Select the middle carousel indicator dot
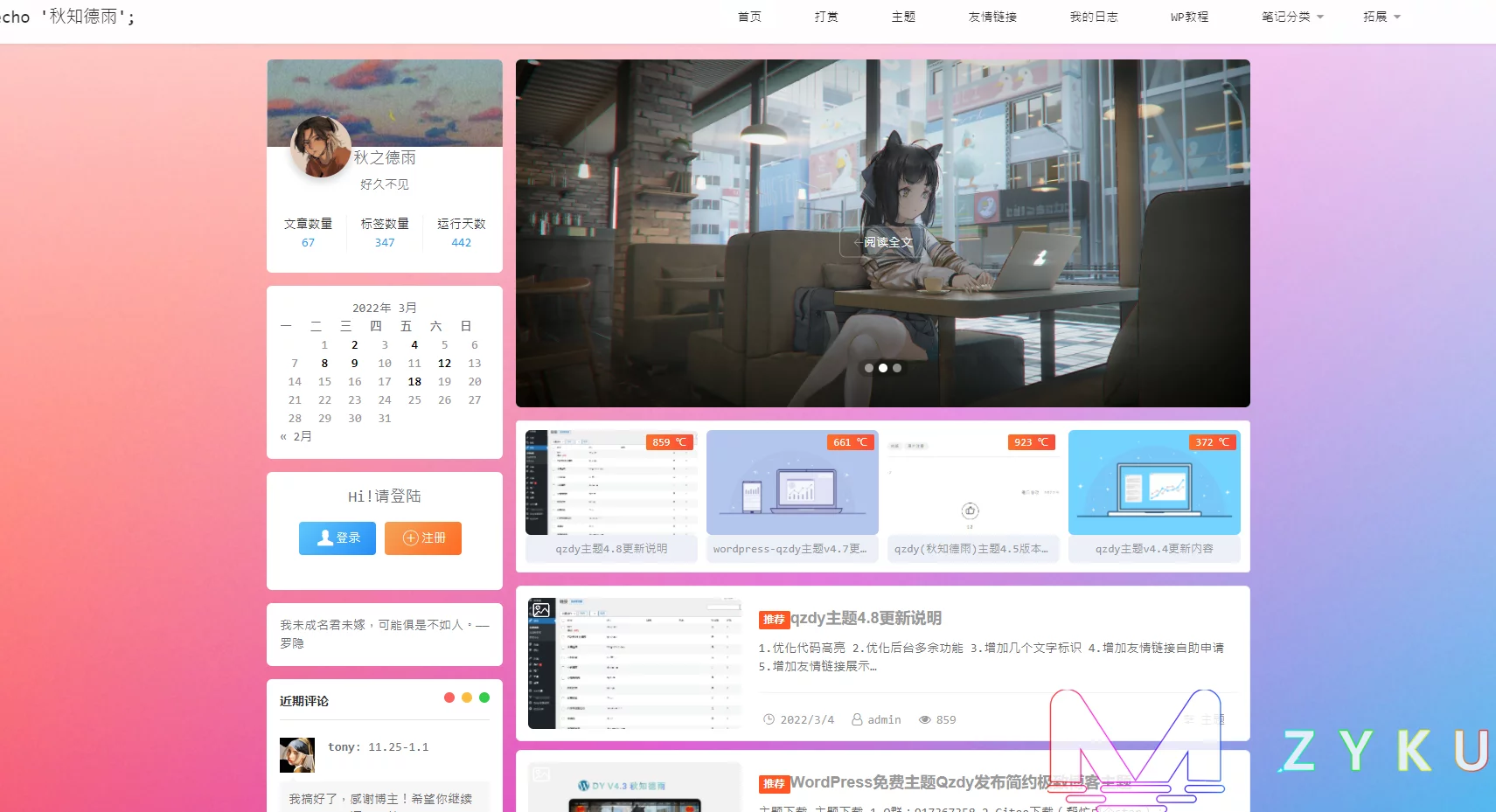This screenshot has height=812, width=1496. click(x=883, y=368)
